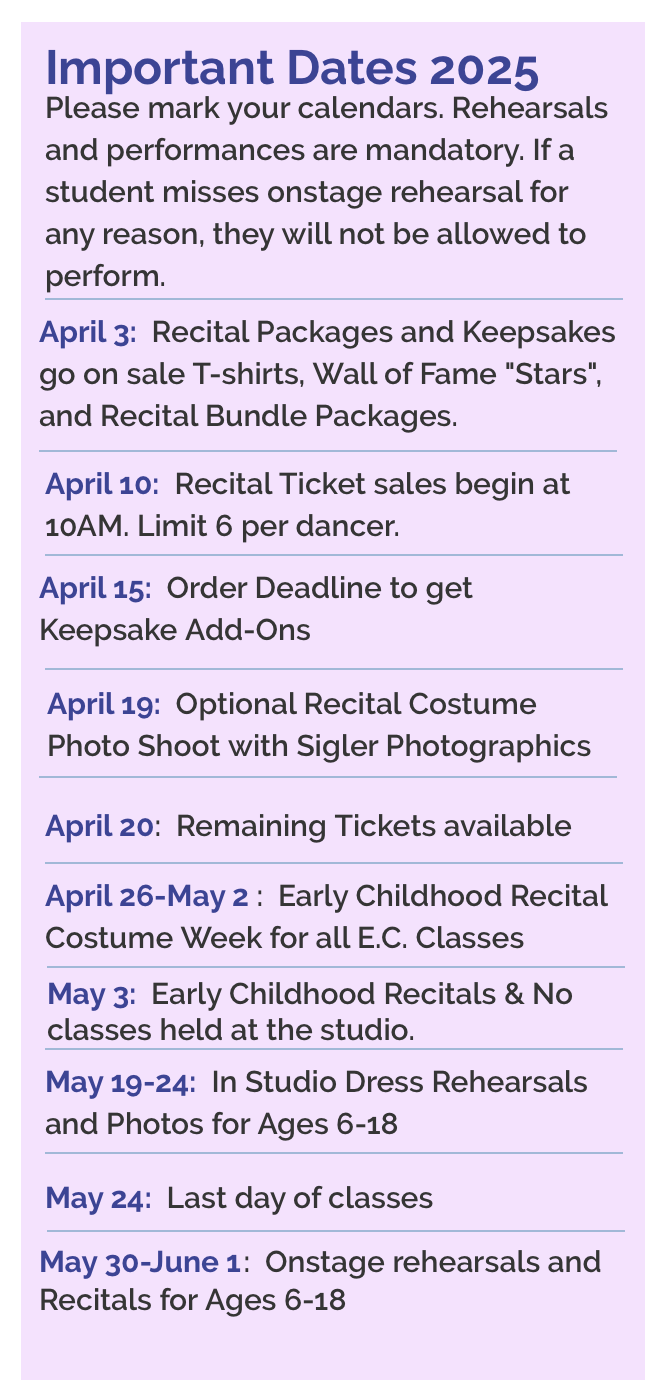The height and width of the screenshot is (1394, 662).
Task: Click "classes held at the studio" text
Action: tap(230, 1028)
